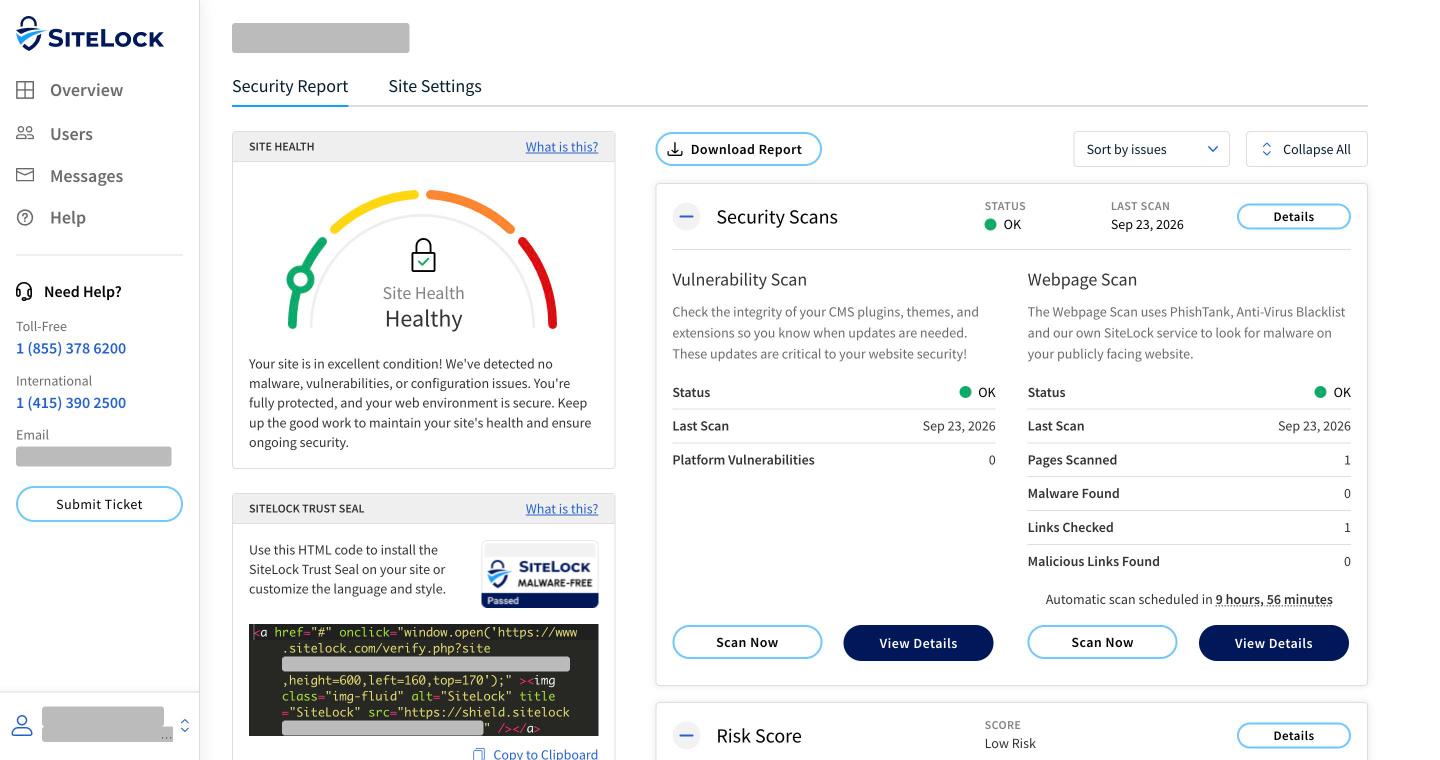Click the Copy to Clipboard icon
The height and width of the screenshot is (760, 1440).
click(479, 754)
